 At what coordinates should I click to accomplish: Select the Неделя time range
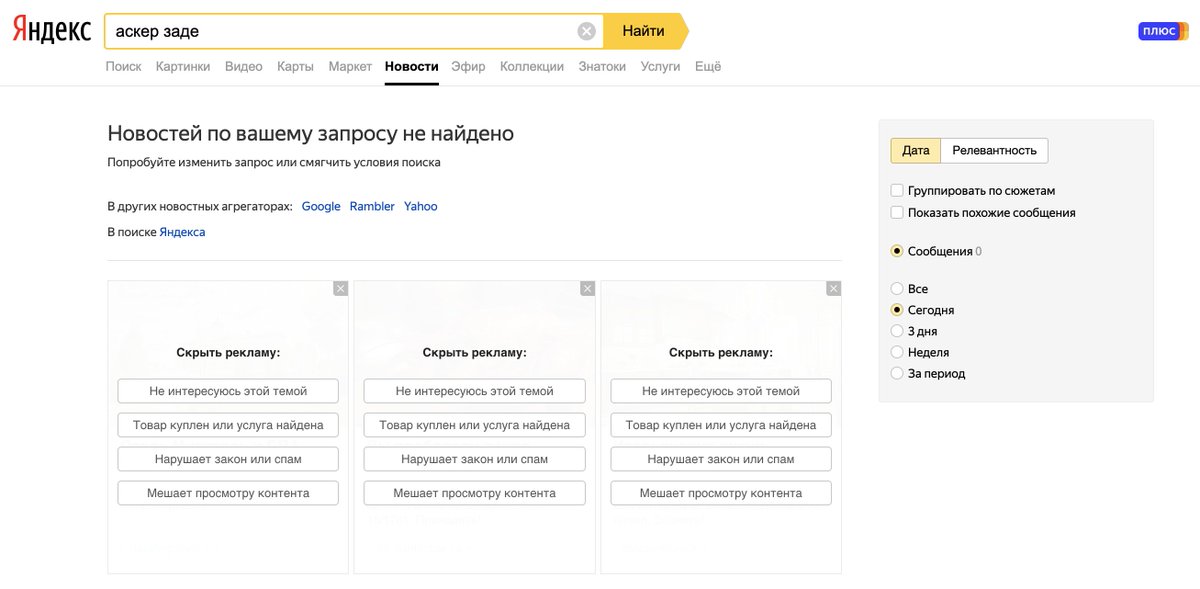[897, 352]
